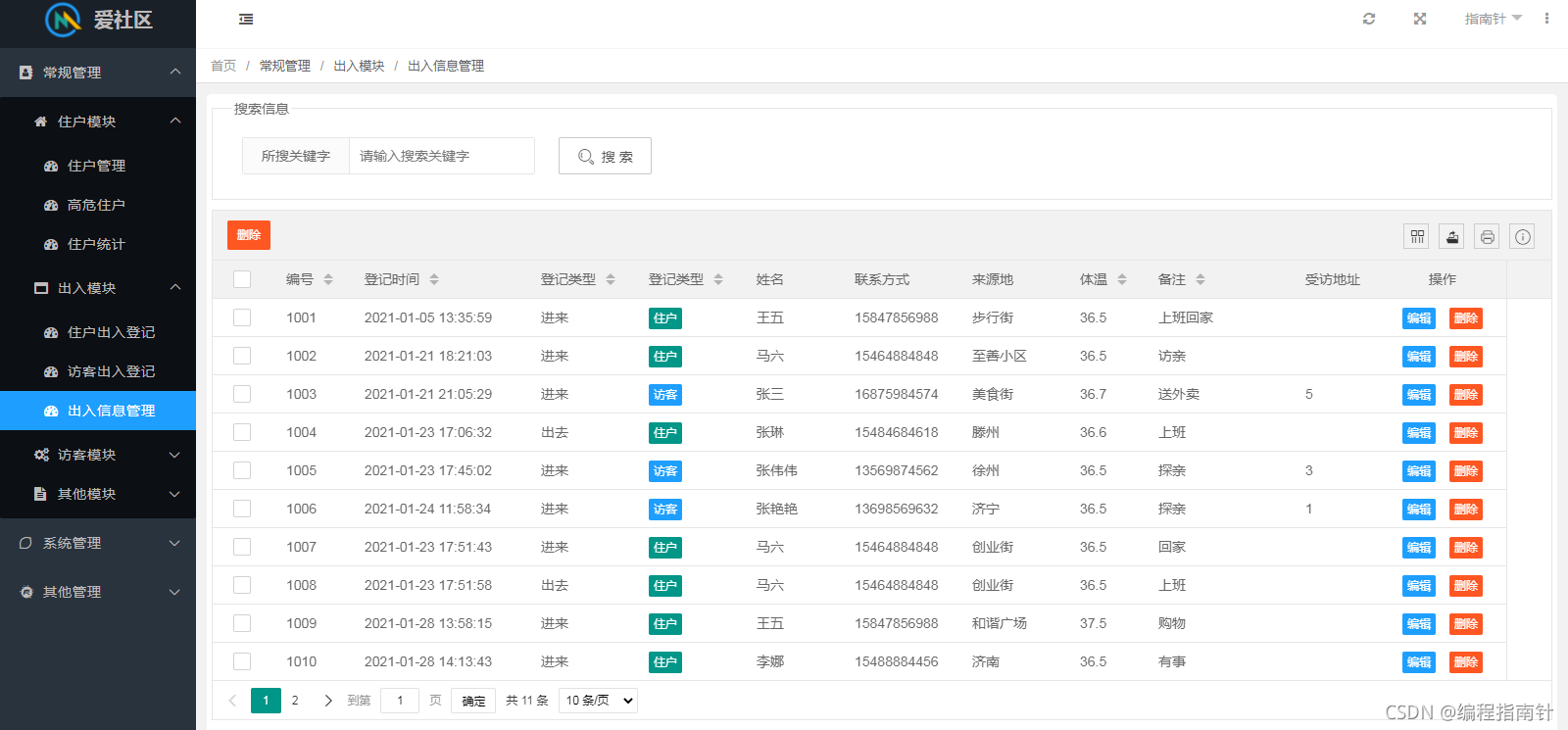Collapse the 出入模块 submenu

tap(98, 288)
